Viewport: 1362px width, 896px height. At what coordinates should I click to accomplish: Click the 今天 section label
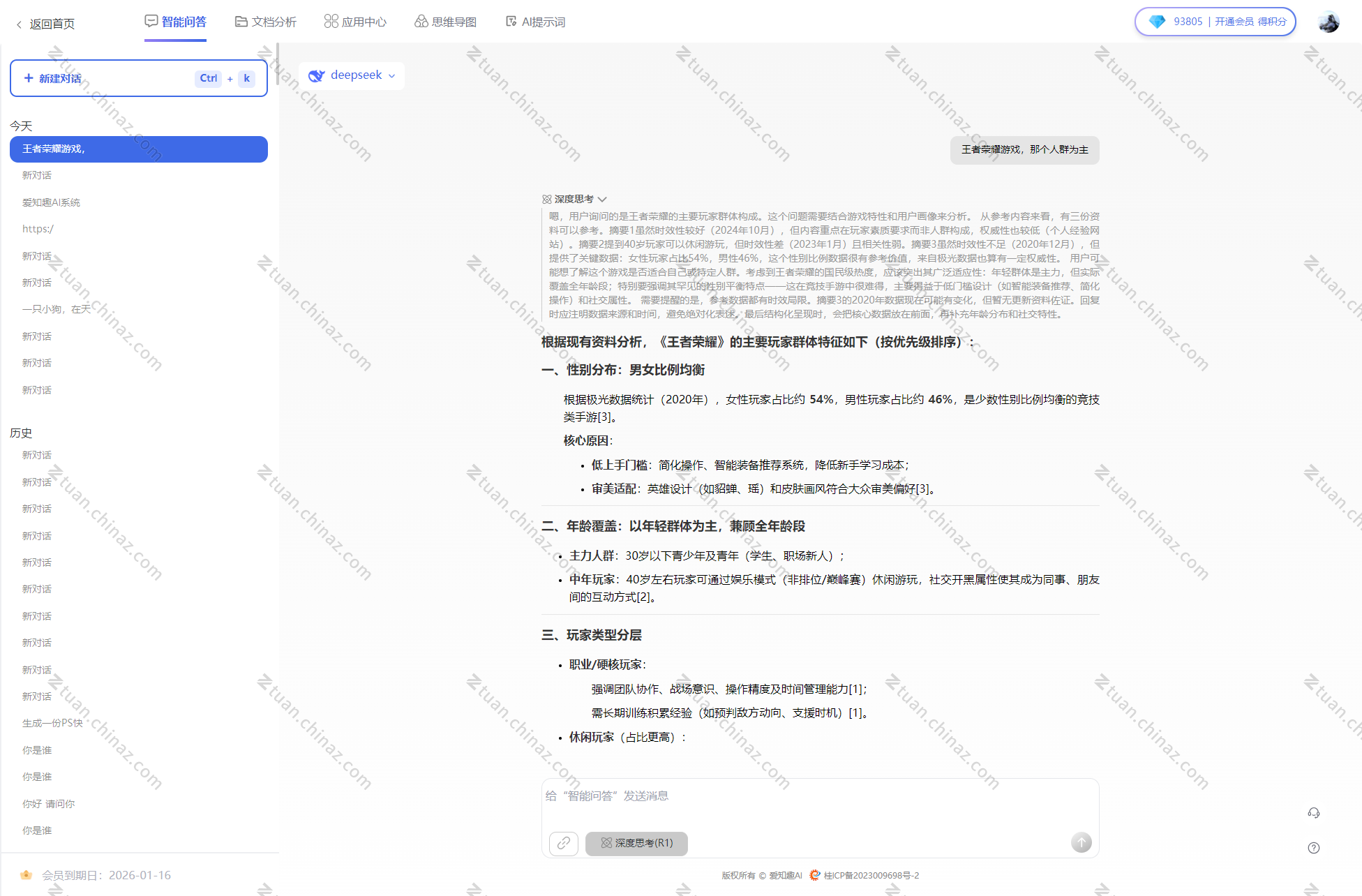(21, 126)
